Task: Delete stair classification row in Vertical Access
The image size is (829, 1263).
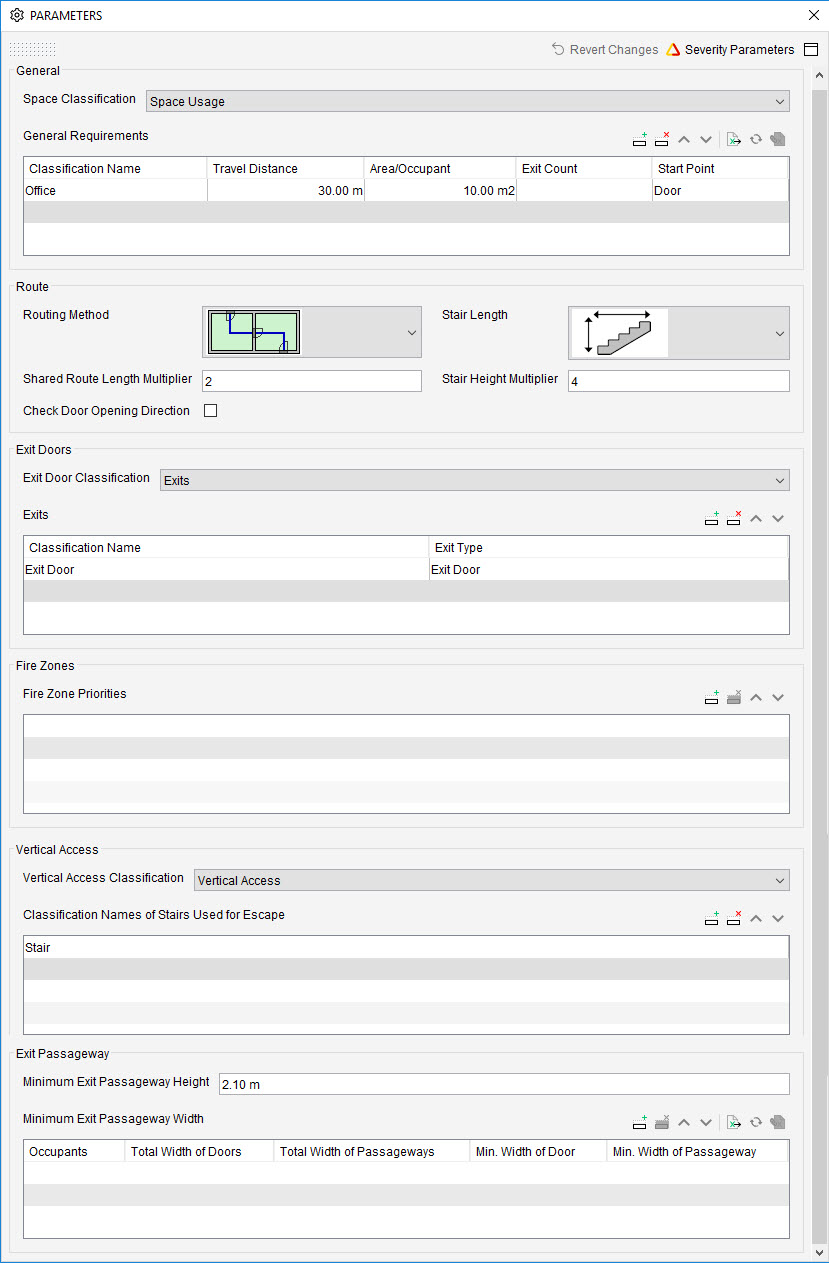Action: coord(734,917)
